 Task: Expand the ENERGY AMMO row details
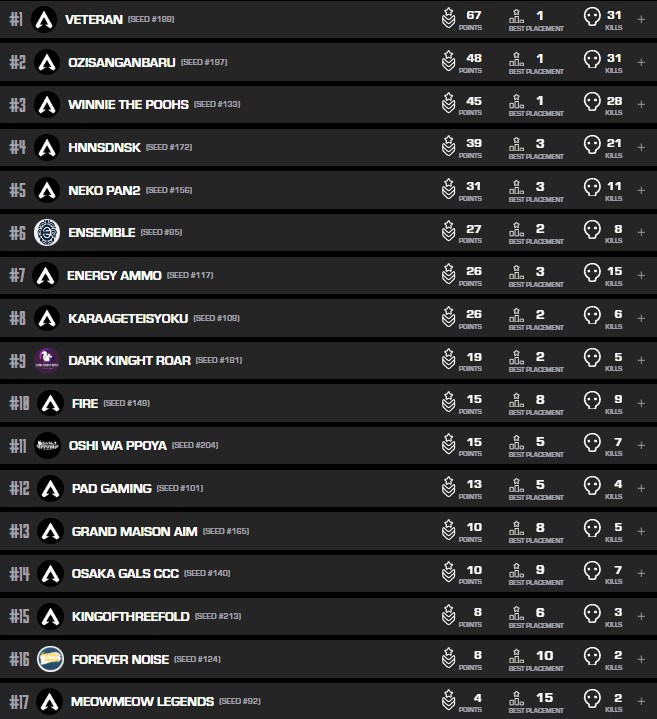point(641,275)
